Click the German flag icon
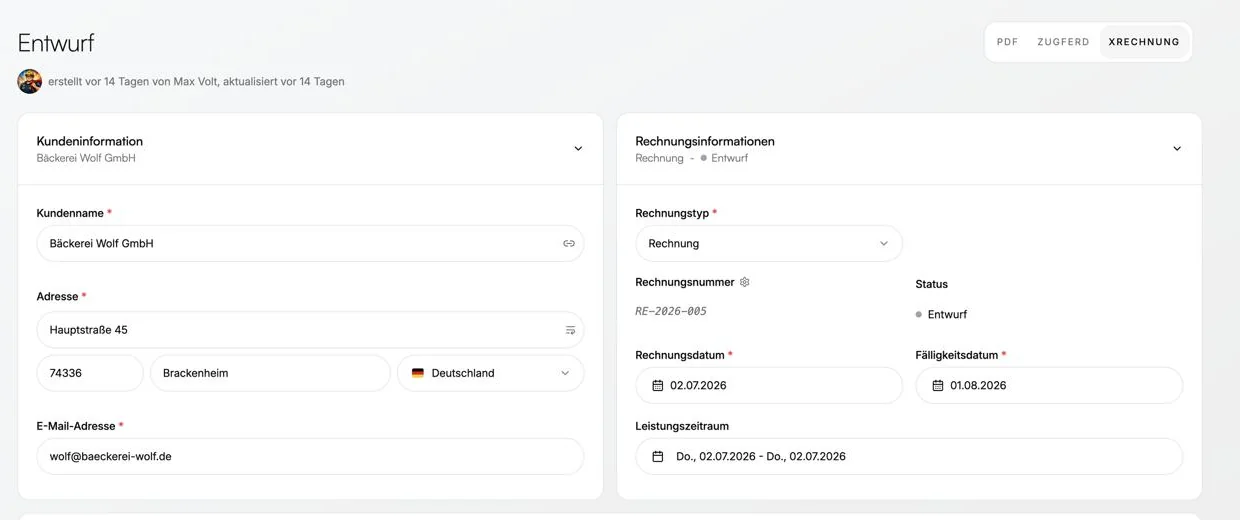Viewport: 1240px width, 520px height. coord(418,373)
